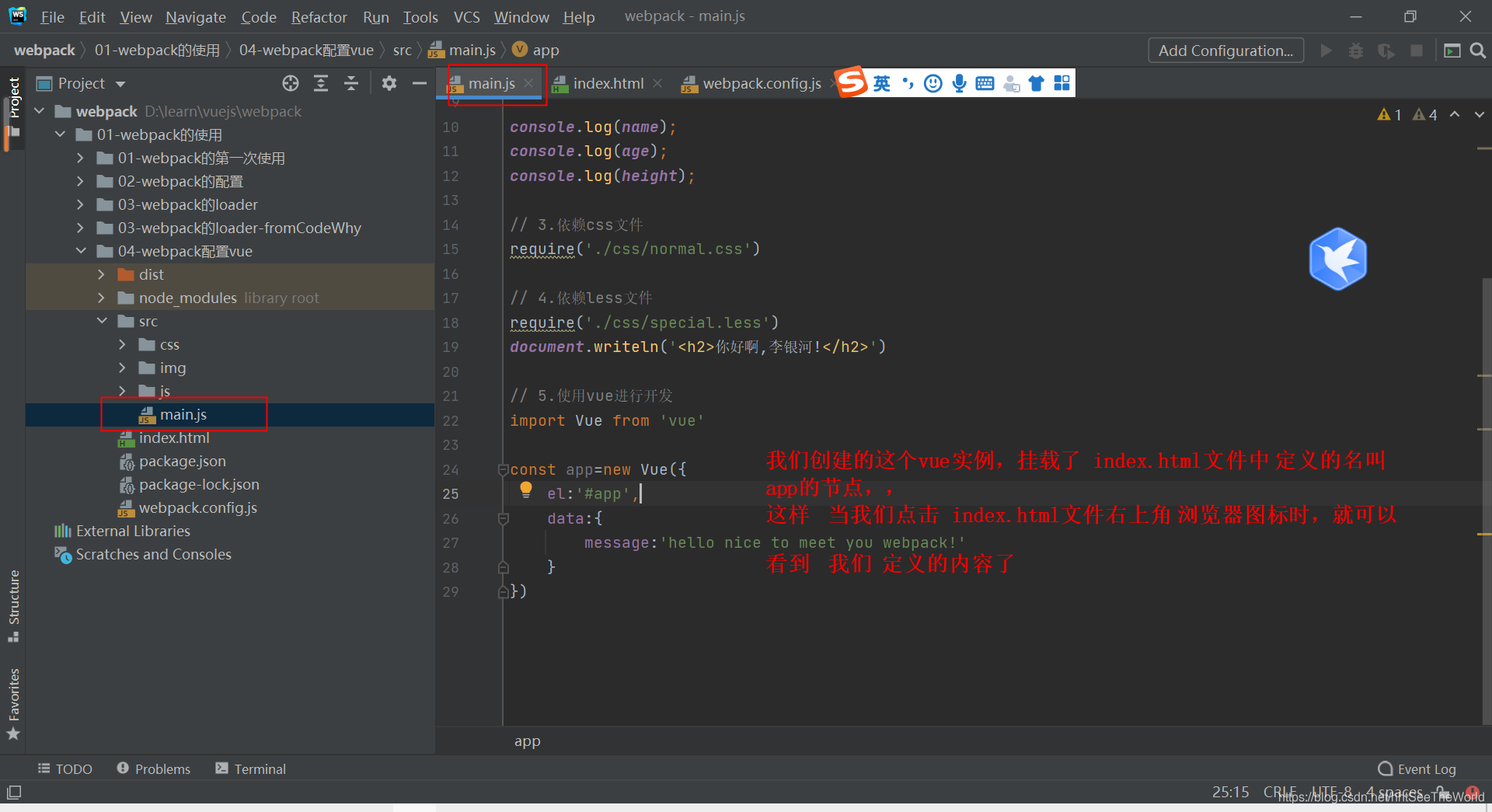
Task: Open the TODO tool window
Action: (x=65, y=768)
